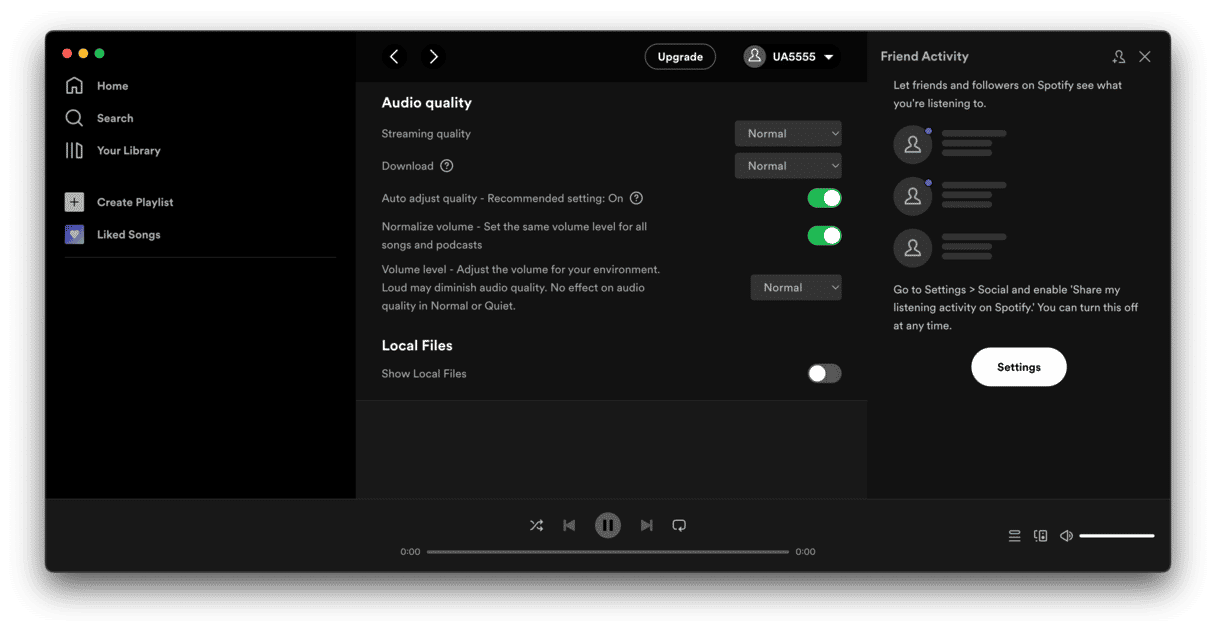Viewport: 1216px width, 632px height.
Task: Click the Auto adjust quality help icon
Action: 636,198
